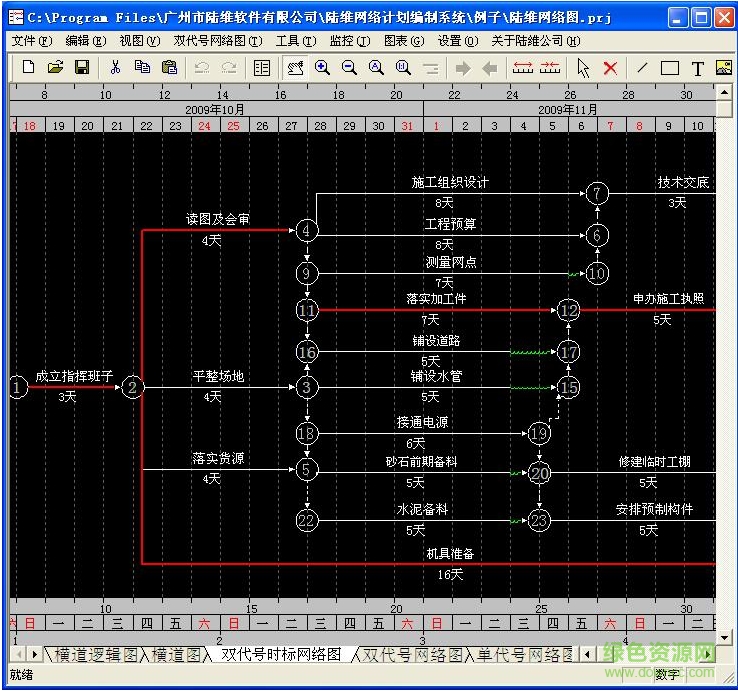The image size is (738, 691).
Task: Switch to the 横道图 tab
Action: click(176, 654)
